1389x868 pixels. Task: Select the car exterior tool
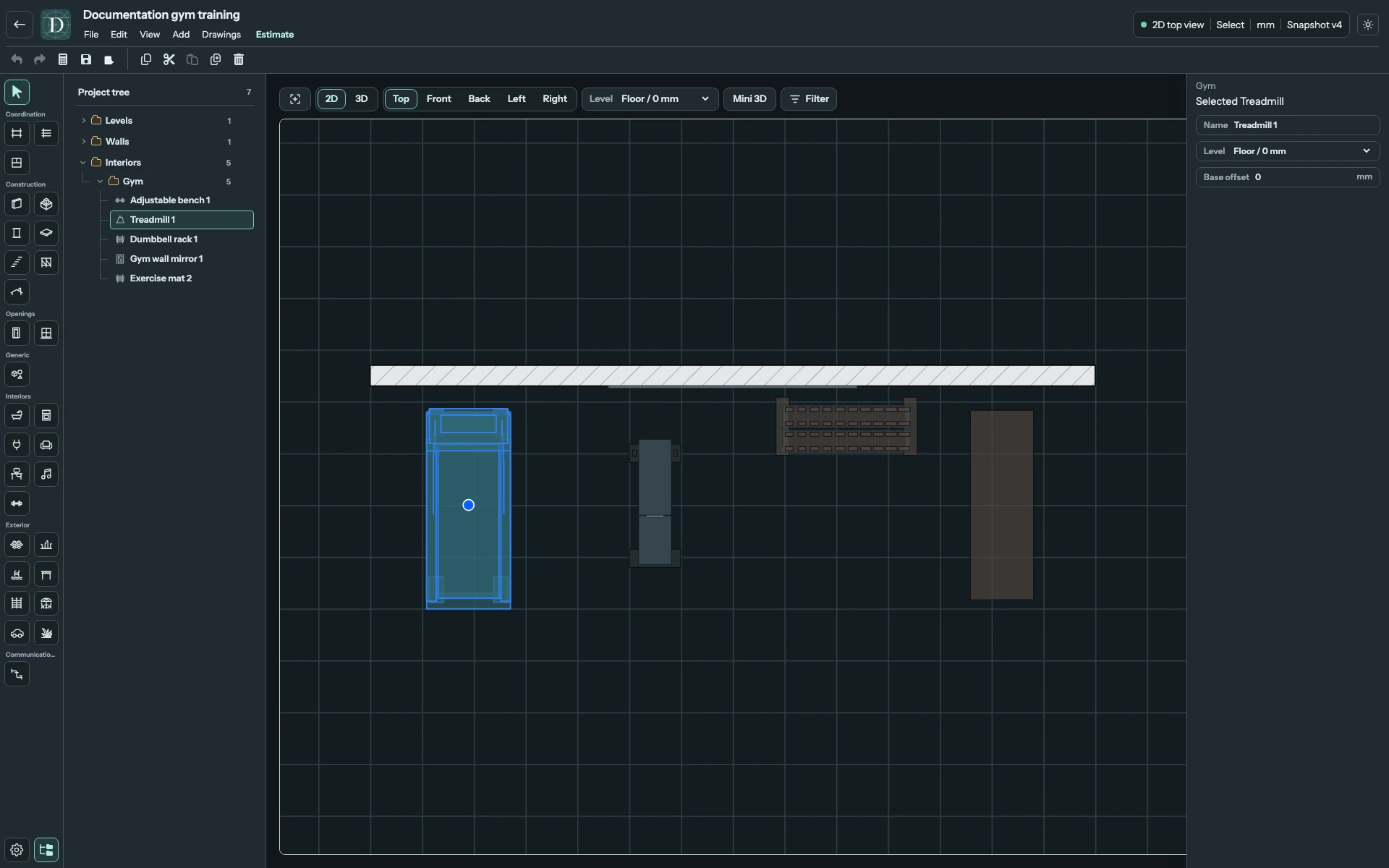(17, 633)
